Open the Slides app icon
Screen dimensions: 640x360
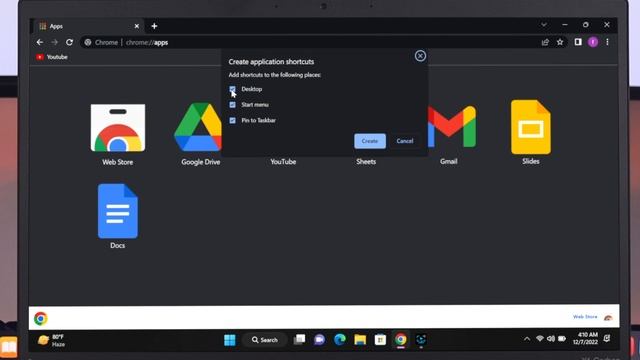point(531,127)
